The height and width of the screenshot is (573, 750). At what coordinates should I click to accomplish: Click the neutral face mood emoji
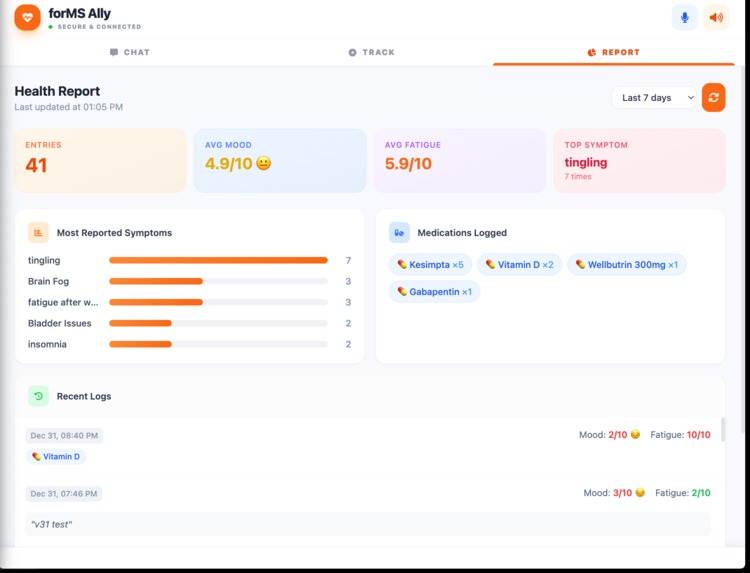pyautogui.click(x=264, y=164)
